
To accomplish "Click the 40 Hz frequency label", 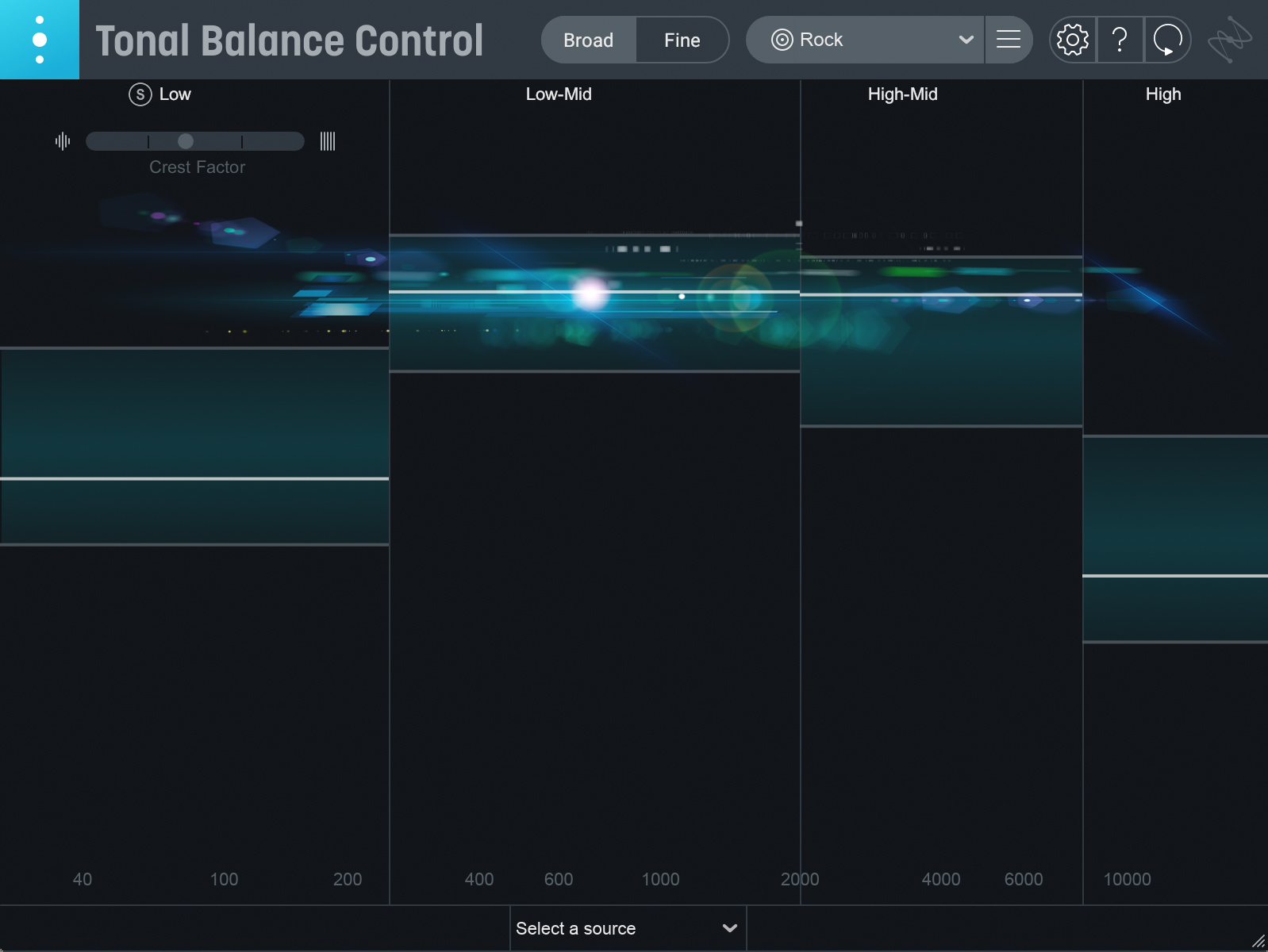I will [x=83, y=879].
